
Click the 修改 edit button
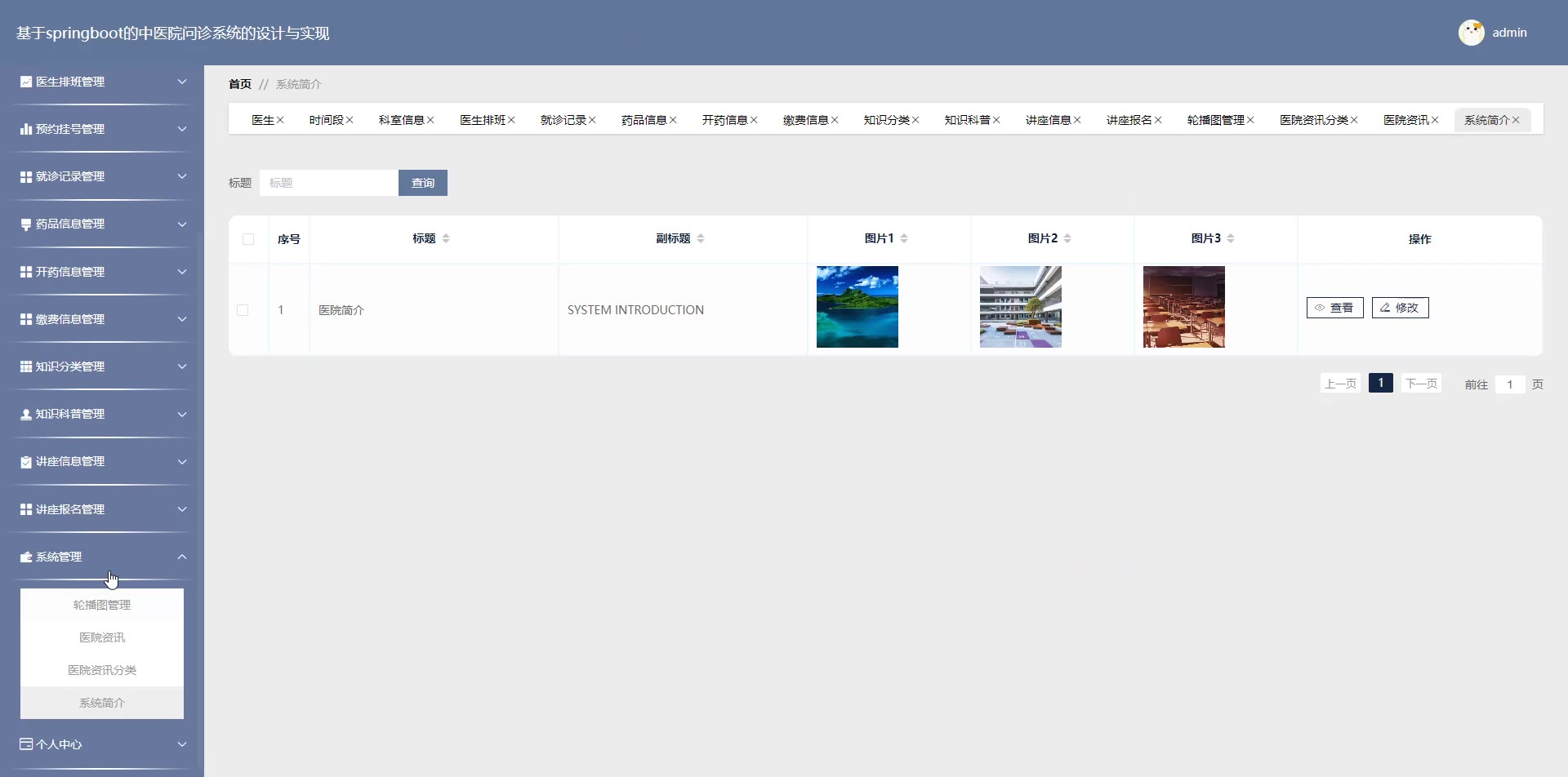(1401, 308)
